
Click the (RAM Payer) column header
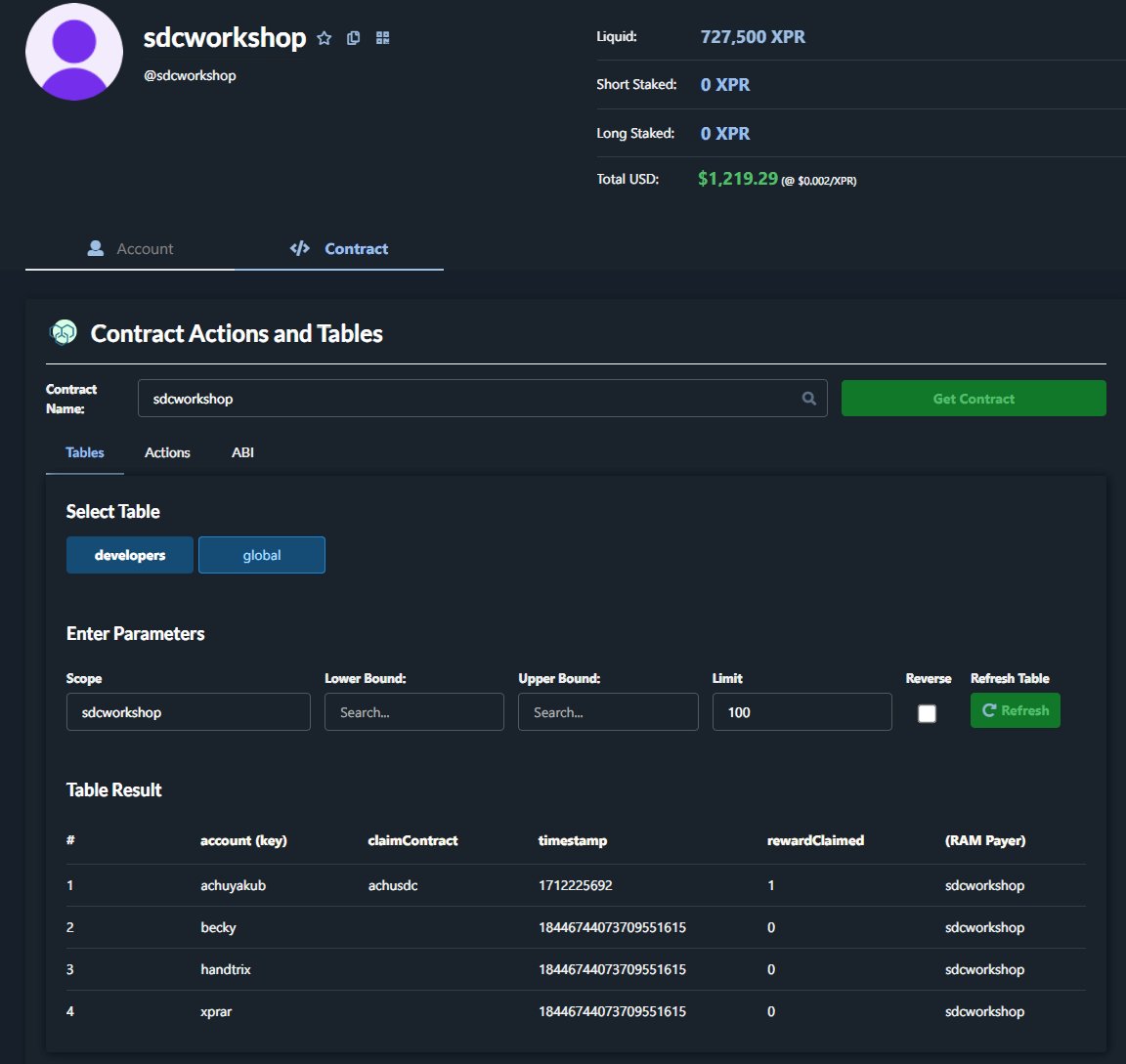tap(985, 840)
